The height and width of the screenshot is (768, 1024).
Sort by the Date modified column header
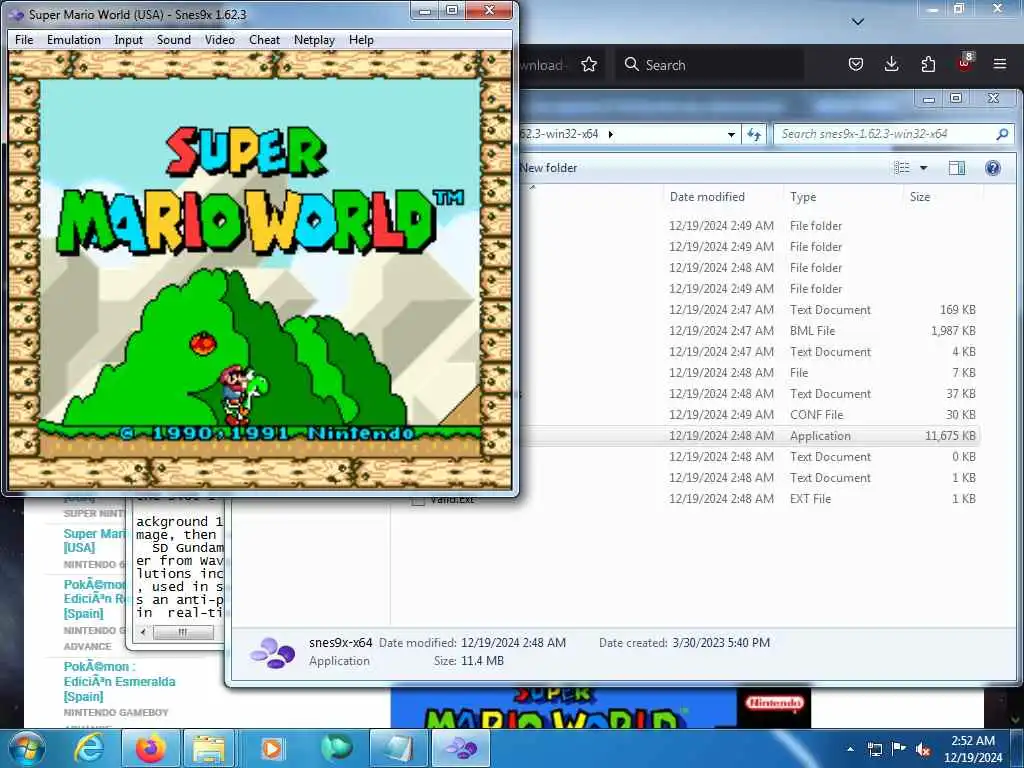pyautogui.click(x=707, y=197)
